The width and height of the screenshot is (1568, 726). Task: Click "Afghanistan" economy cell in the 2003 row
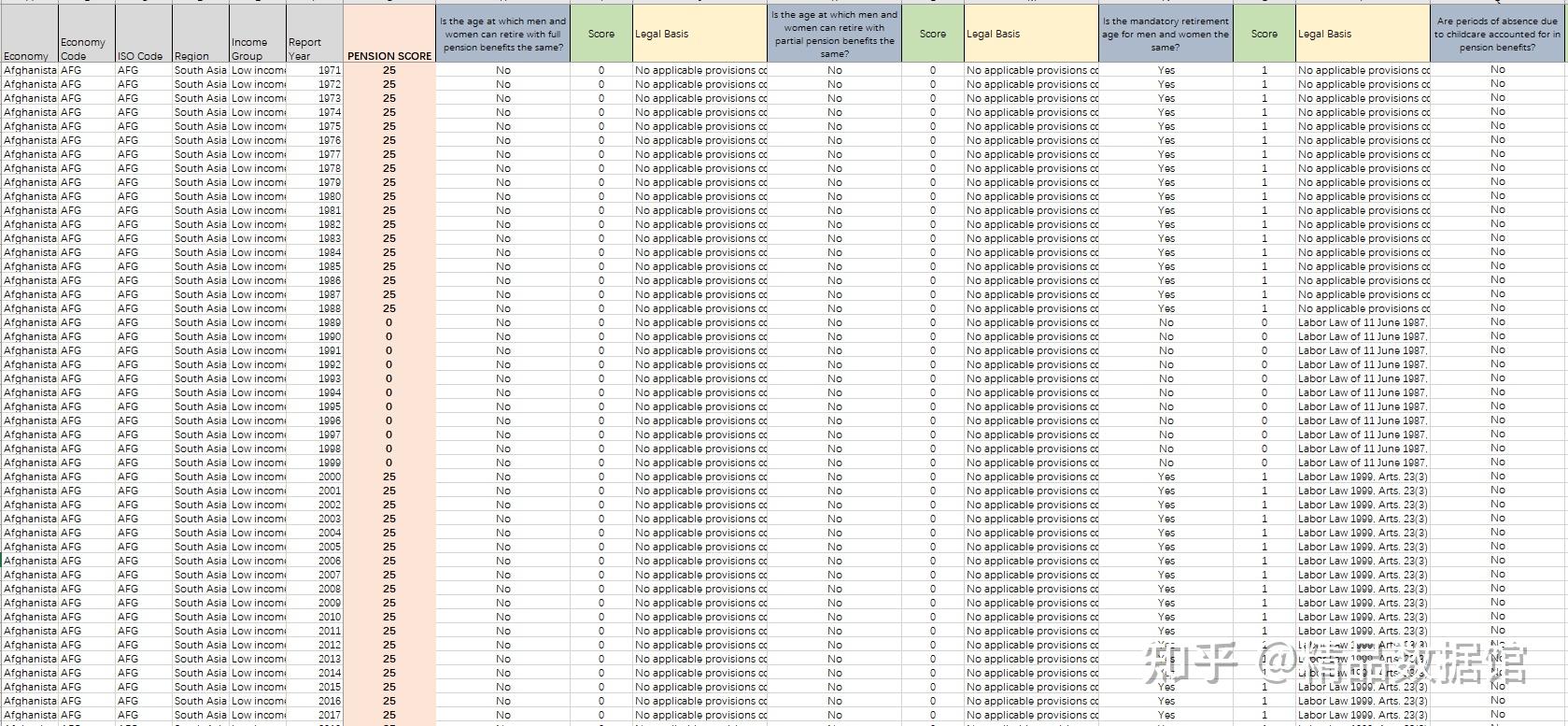pyautogui.click(x=30, y=519)
